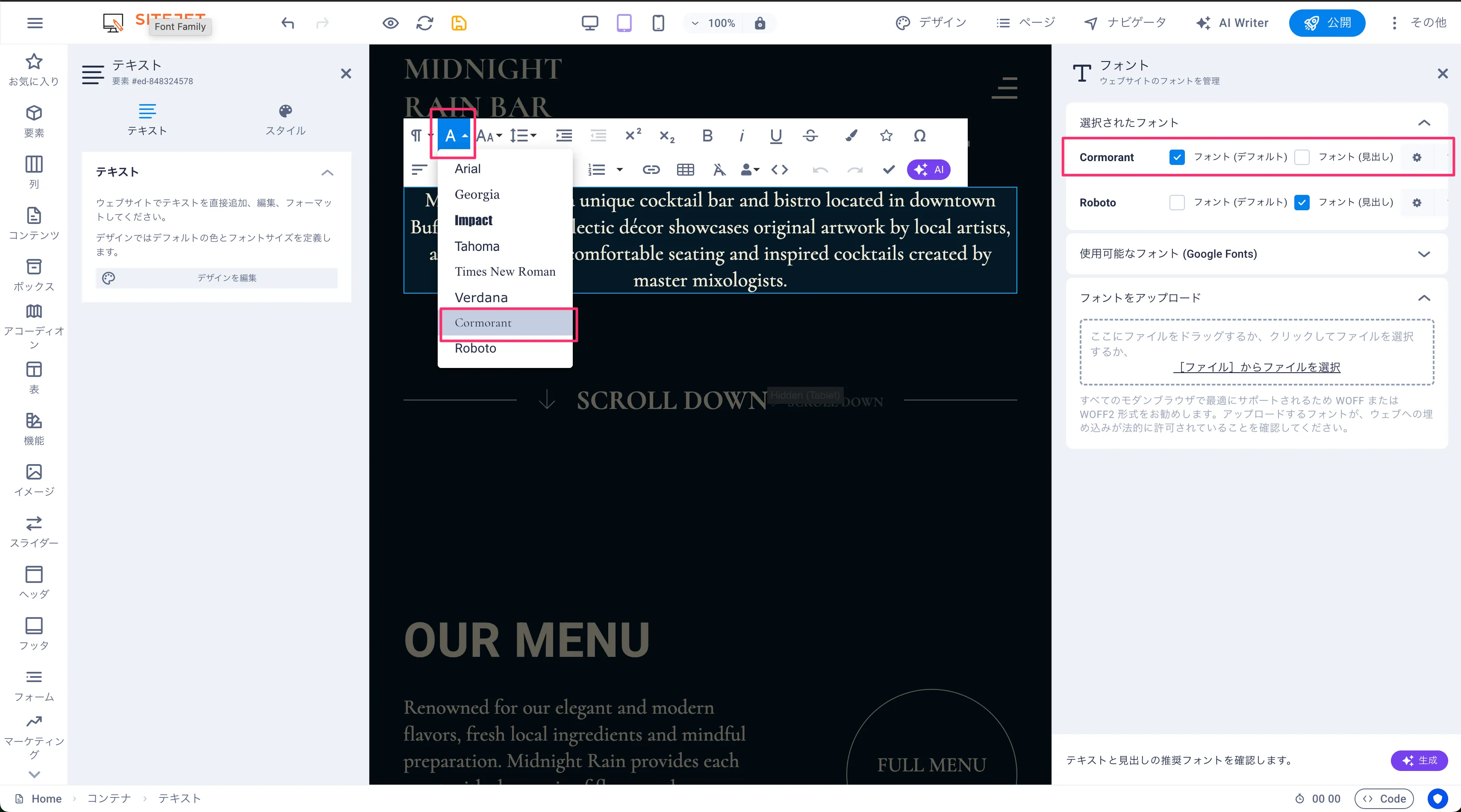Apply superscript formatting
Image resolution: width=1461 pixels, height=812 pixels.
click(633, 135)
